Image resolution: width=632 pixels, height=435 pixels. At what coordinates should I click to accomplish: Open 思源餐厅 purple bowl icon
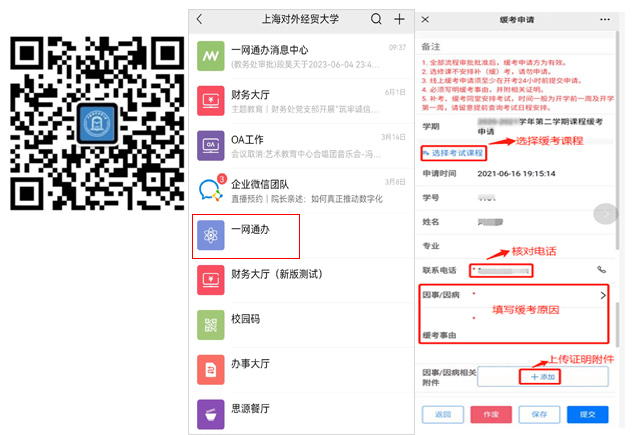[x=210, y=413]
